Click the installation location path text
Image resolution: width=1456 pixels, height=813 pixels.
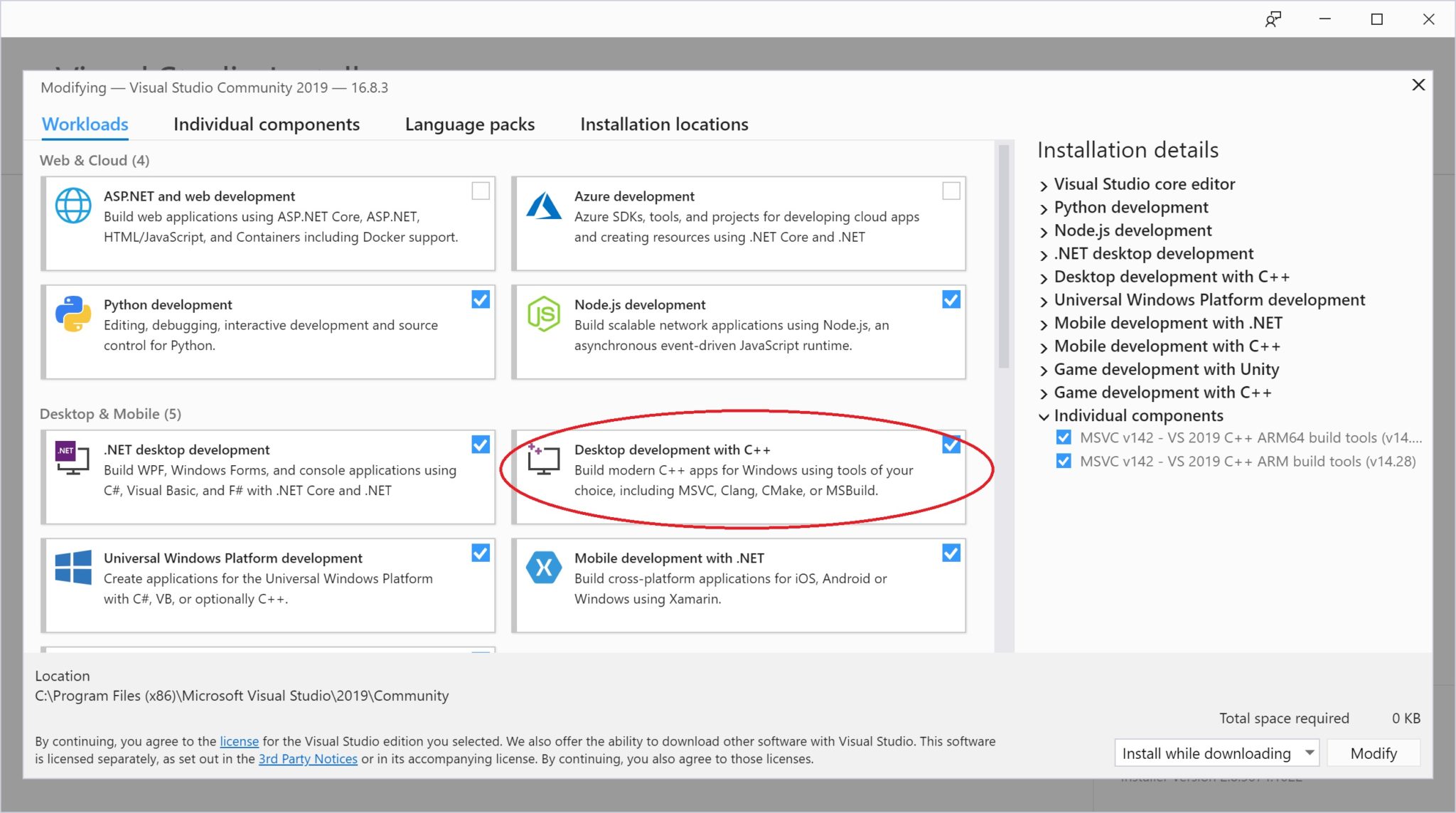tap(242, 696)
